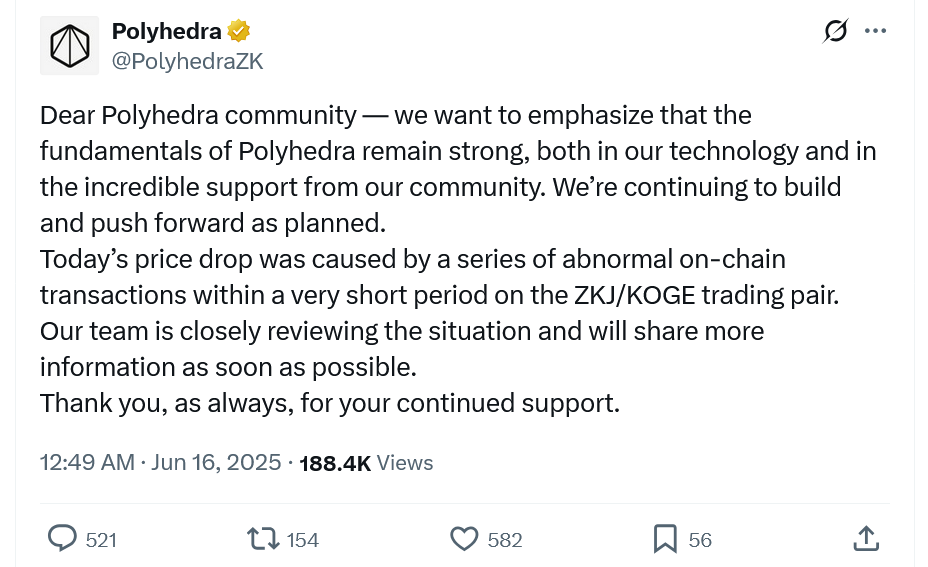Open the three-dot more options menu
Image resolution: width=928 pixels, height=567 pixels.
pos(876,31)
